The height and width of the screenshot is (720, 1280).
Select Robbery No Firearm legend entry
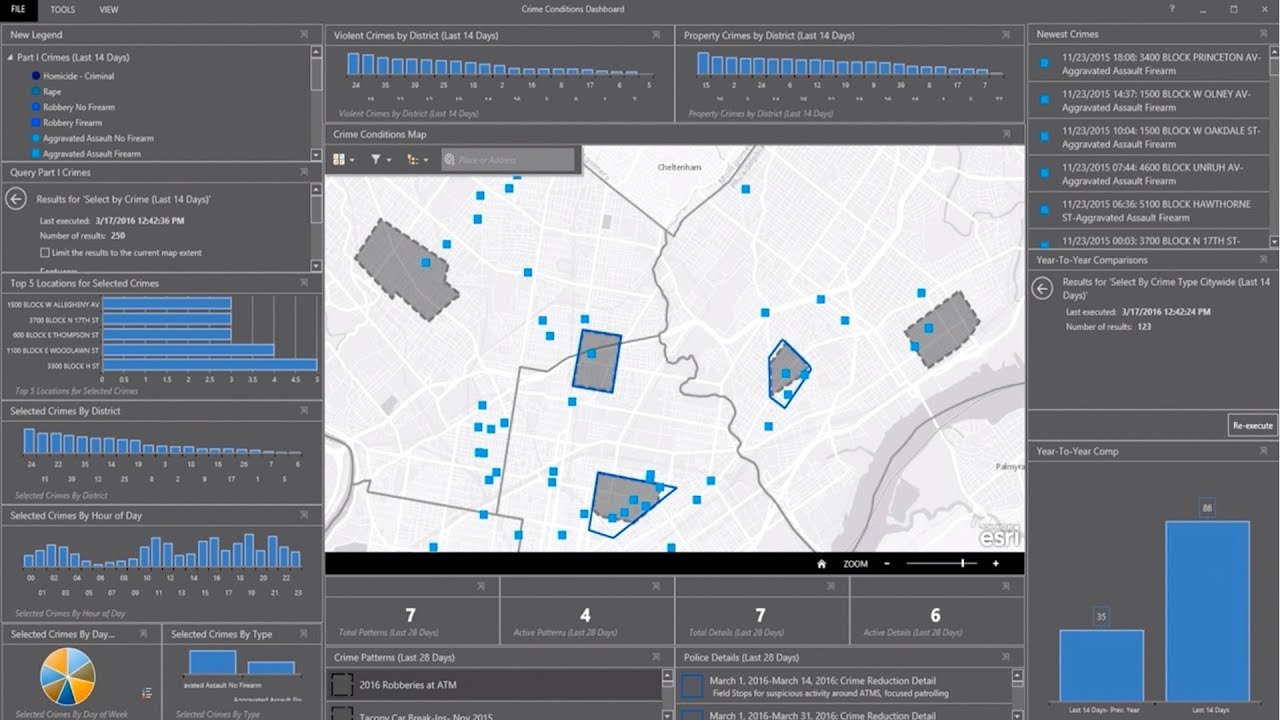pos(79,107)
